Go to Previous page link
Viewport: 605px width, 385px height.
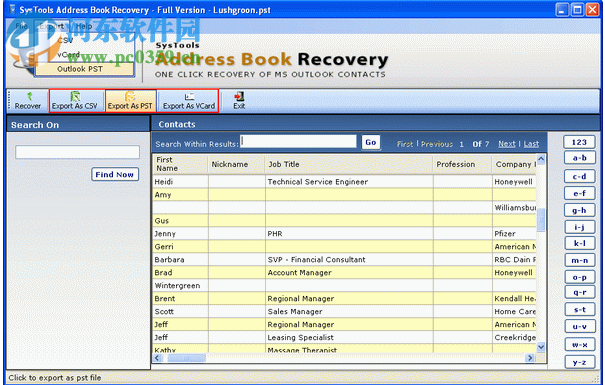pos(437,144)
